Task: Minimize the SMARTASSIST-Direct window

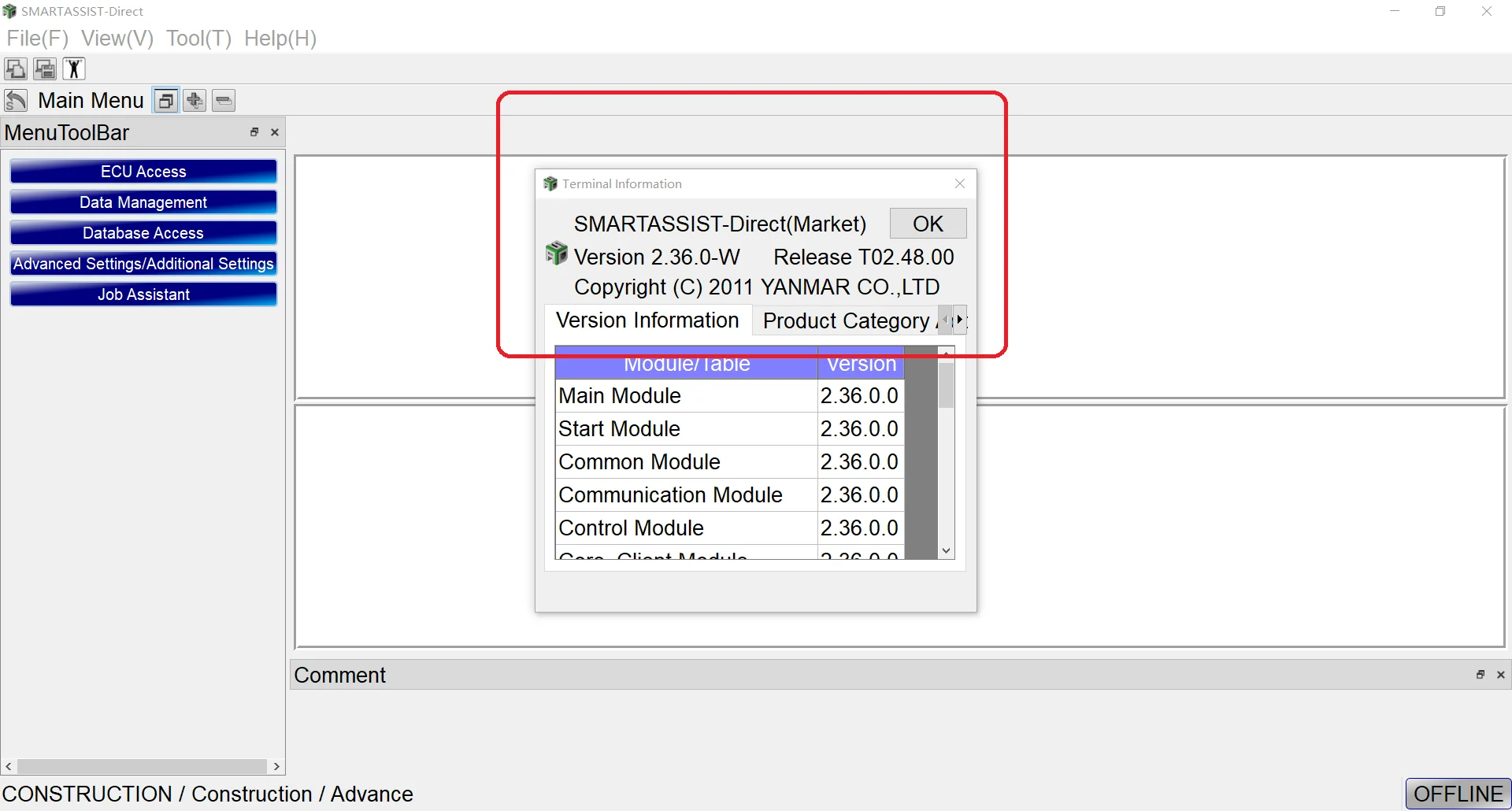Action: pos(1395,11)
